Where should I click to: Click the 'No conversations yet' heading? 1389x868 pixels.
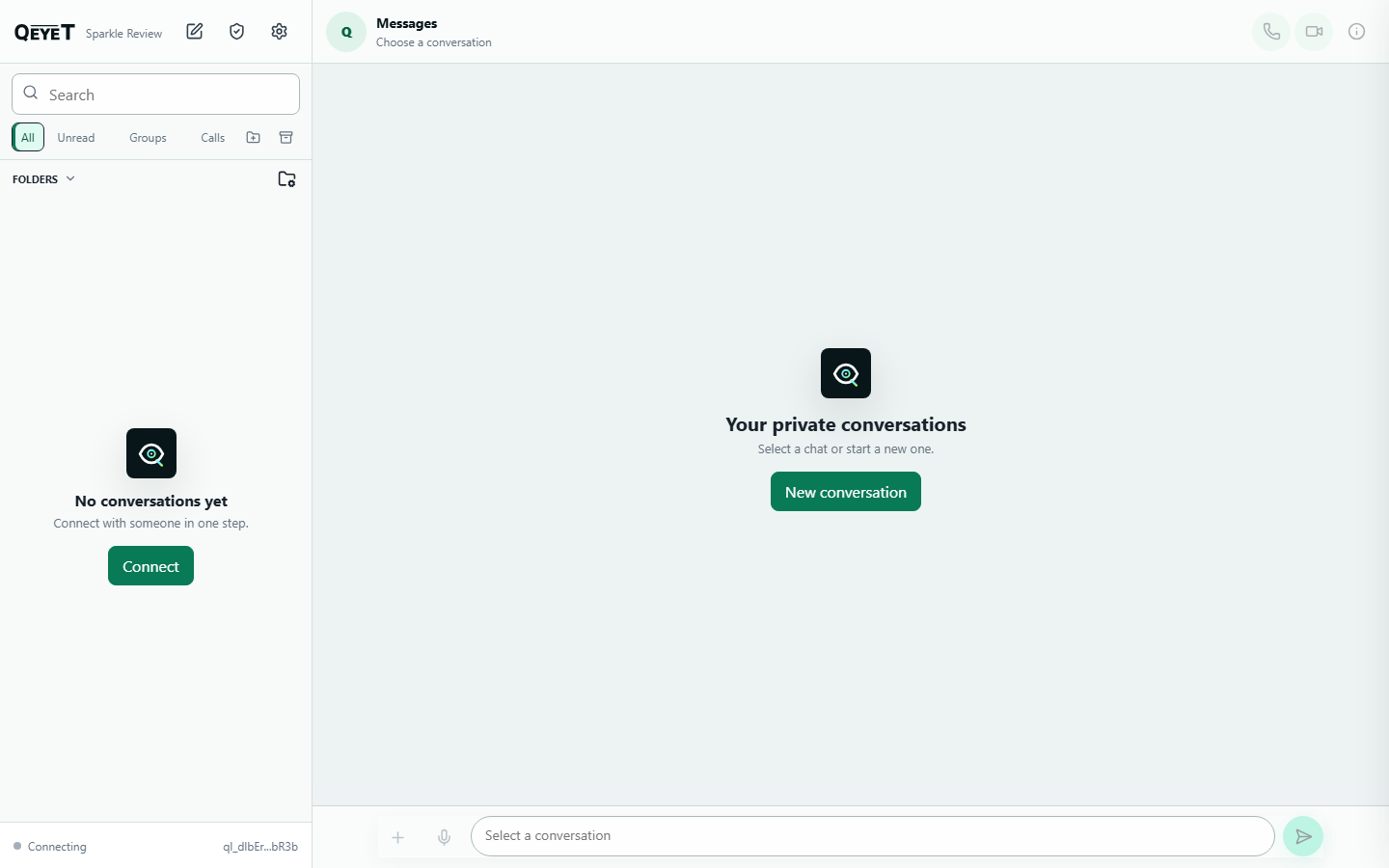(151, 502)
